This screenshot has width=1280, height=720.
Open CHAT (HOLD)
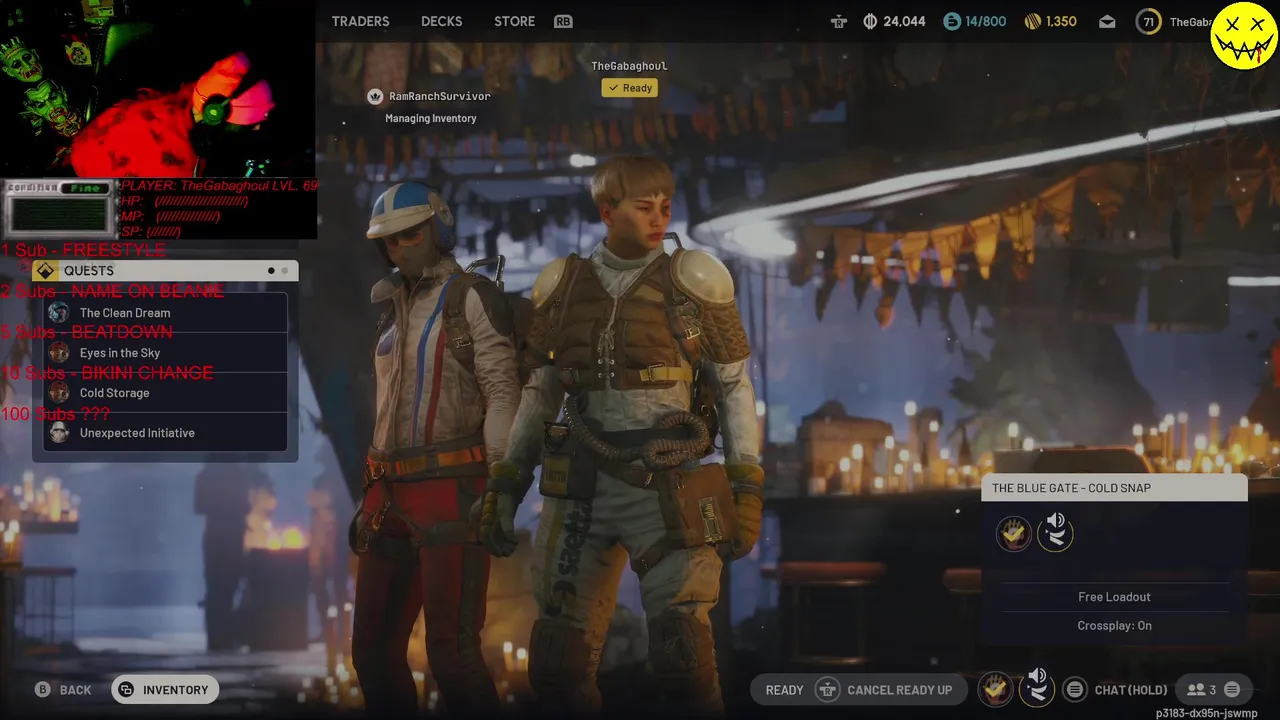[x=1131, y=690]
